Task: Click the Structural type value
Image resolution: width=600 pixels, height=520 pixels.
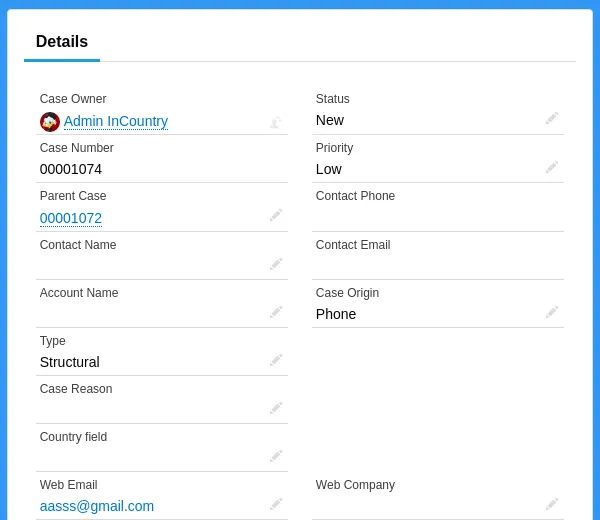Action: click(x=70, y=362)
